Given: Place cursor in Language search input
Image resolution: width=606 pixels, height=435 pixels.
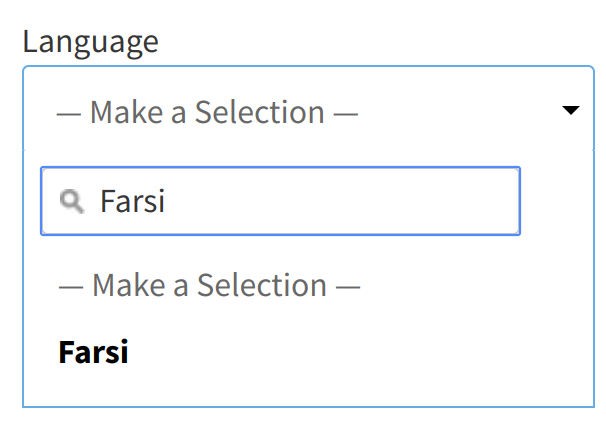Looking at the screenshot, I should pos(300,202).
